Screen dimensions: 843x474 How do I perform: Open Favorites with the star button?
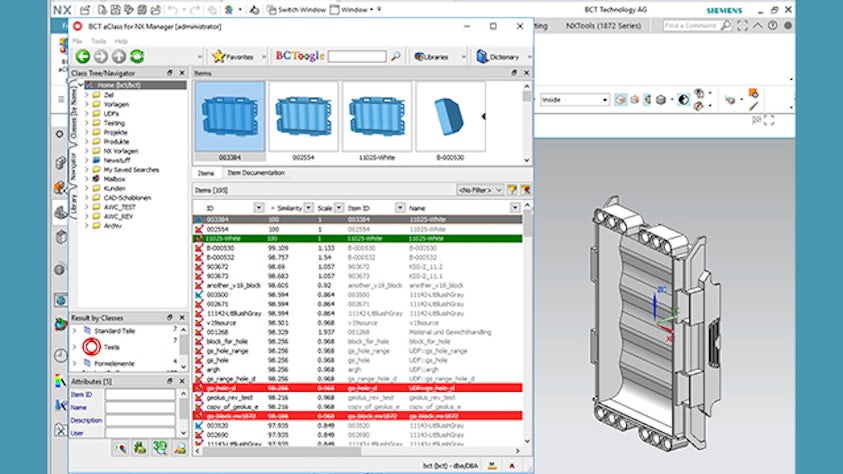(x=233, y=56)
